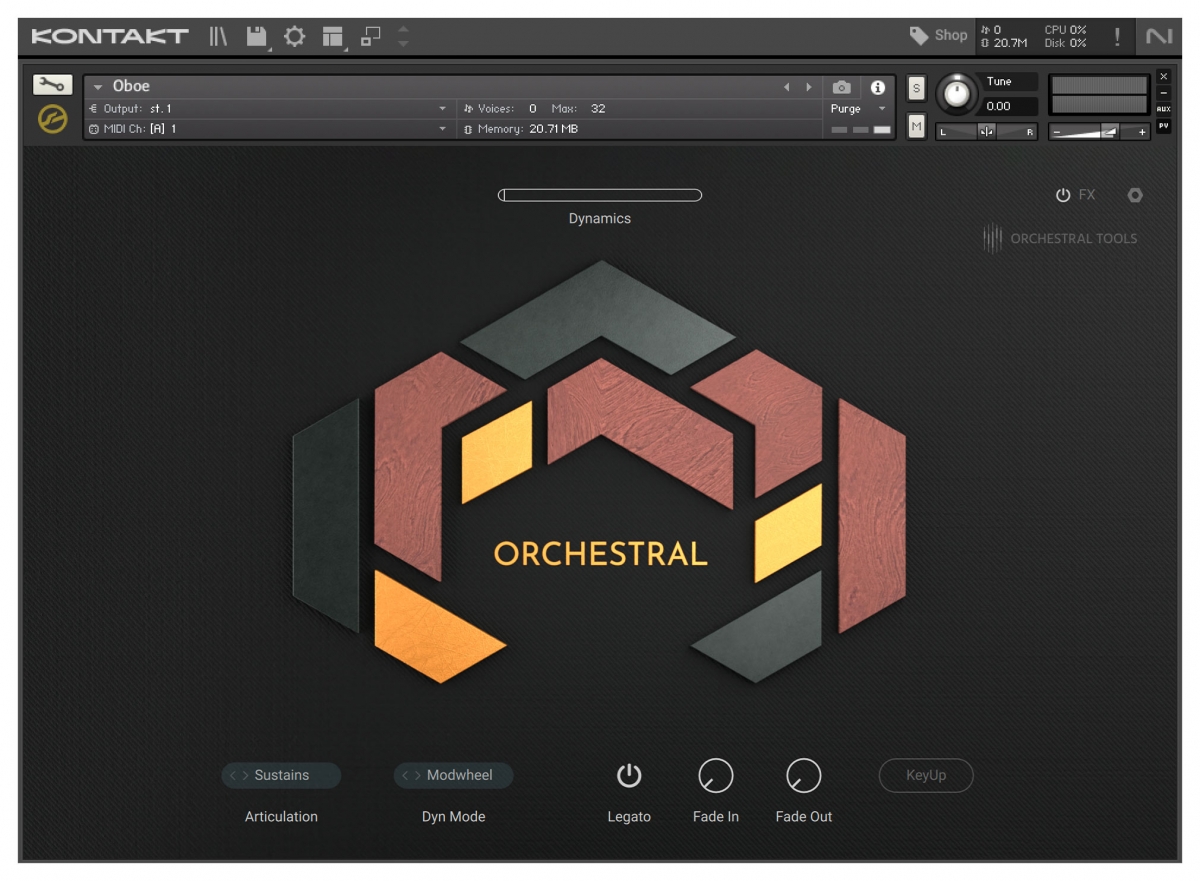Select previous Dyn Mode with left chevron
The image size is (1200, 881).
click(405, 775)
